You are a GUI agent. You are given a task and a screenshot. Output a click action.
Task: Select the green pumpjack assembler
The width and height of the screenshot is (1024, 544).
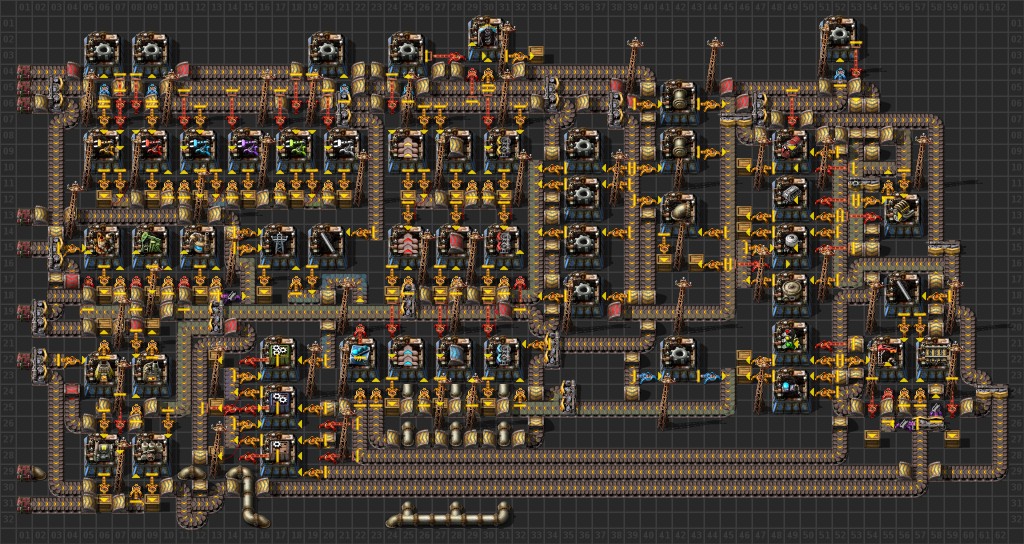pyautogui.click(x=151, y=247)
